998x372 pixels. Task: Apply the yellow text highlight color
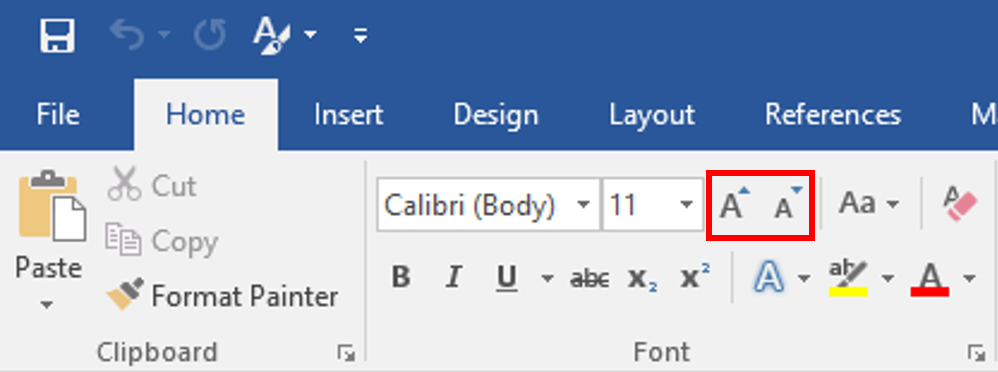pyautogui.click(x=848, y=278)
